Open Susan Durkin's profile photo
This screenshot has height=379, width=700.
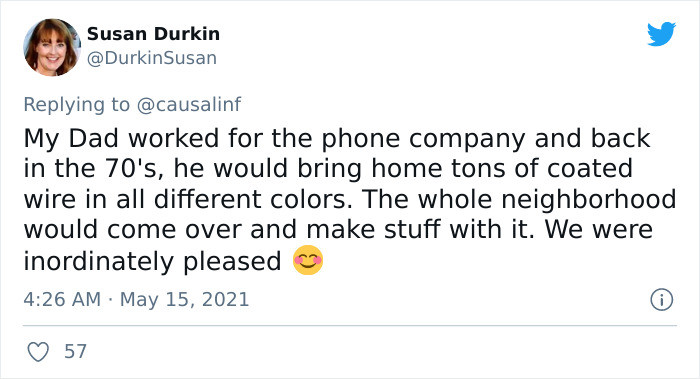point(52,47)
